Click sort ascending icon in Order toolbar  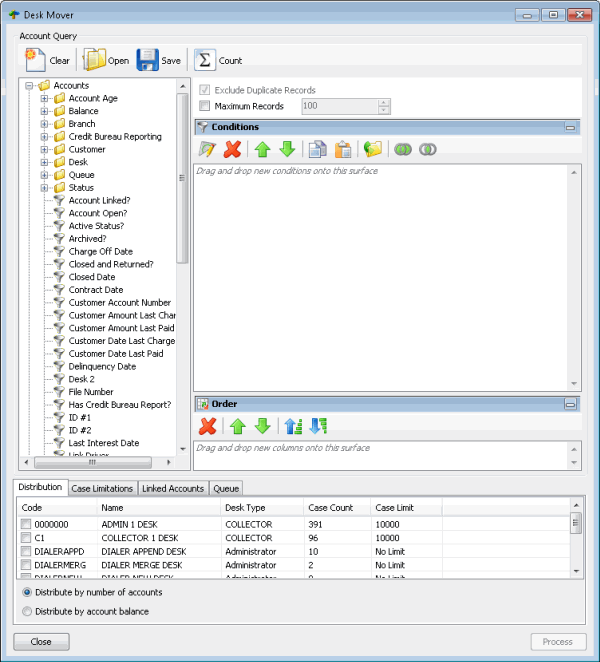(291, 426)
